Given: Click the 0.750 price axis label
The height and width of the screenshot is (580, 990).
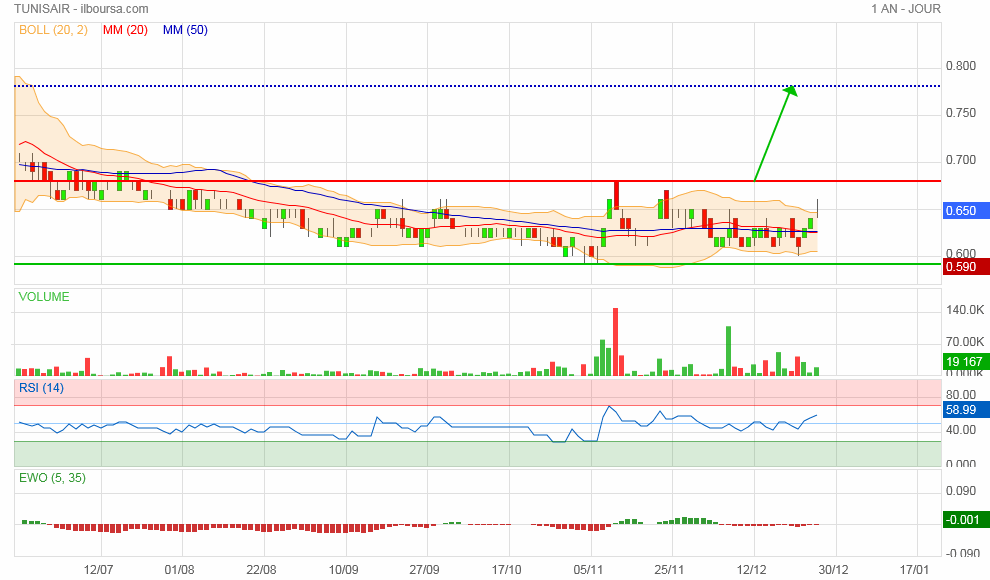Looking at the screenshot, I should tap(961, 112).
